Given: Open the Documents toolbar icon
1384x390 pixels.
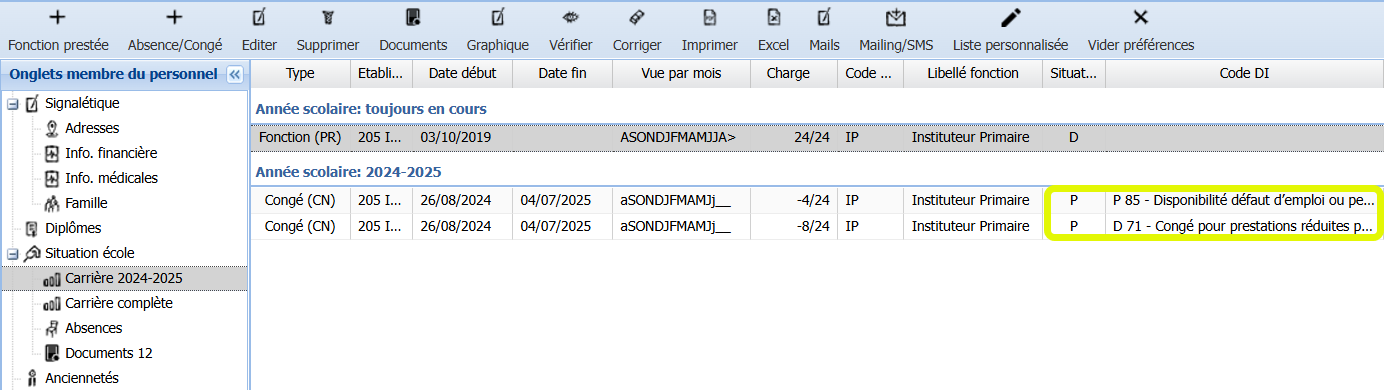Looking at the screenshot, I should 413,17.
